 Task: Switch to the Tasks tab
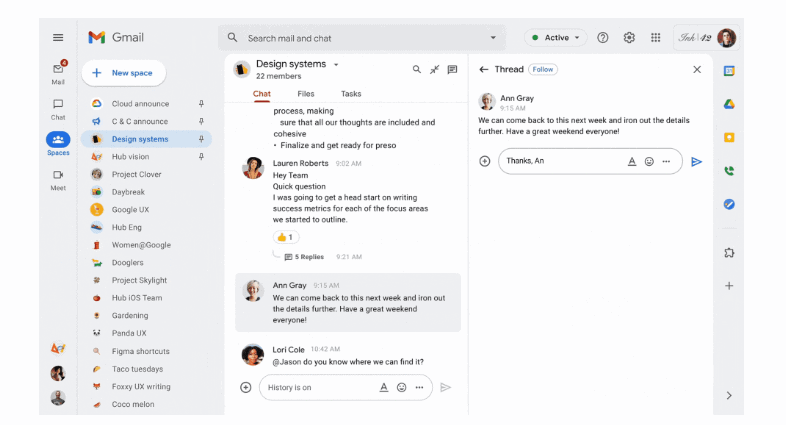tap(351, 94)
